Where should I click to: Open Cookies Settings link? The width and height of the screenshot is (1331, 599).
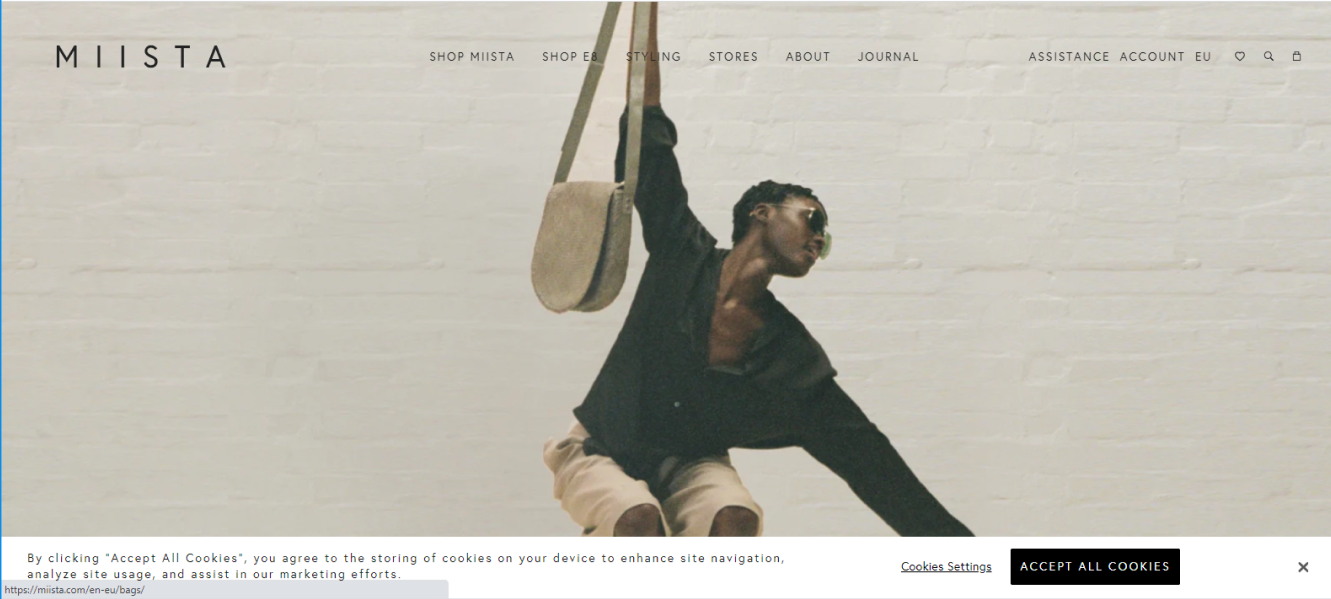coord(946,567)
